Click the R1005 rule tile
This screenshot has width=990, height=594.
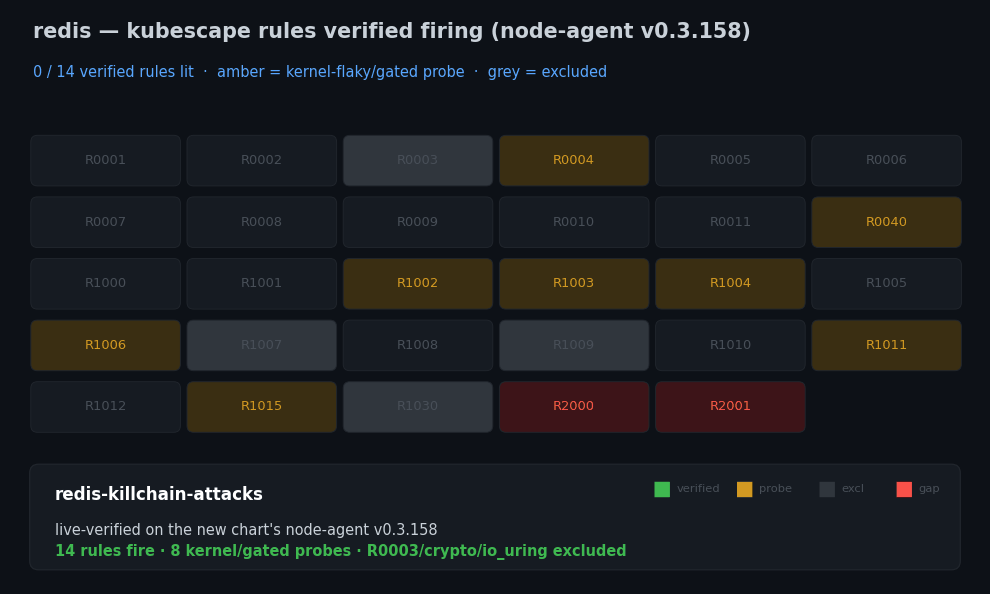click(x=886, y=283)
